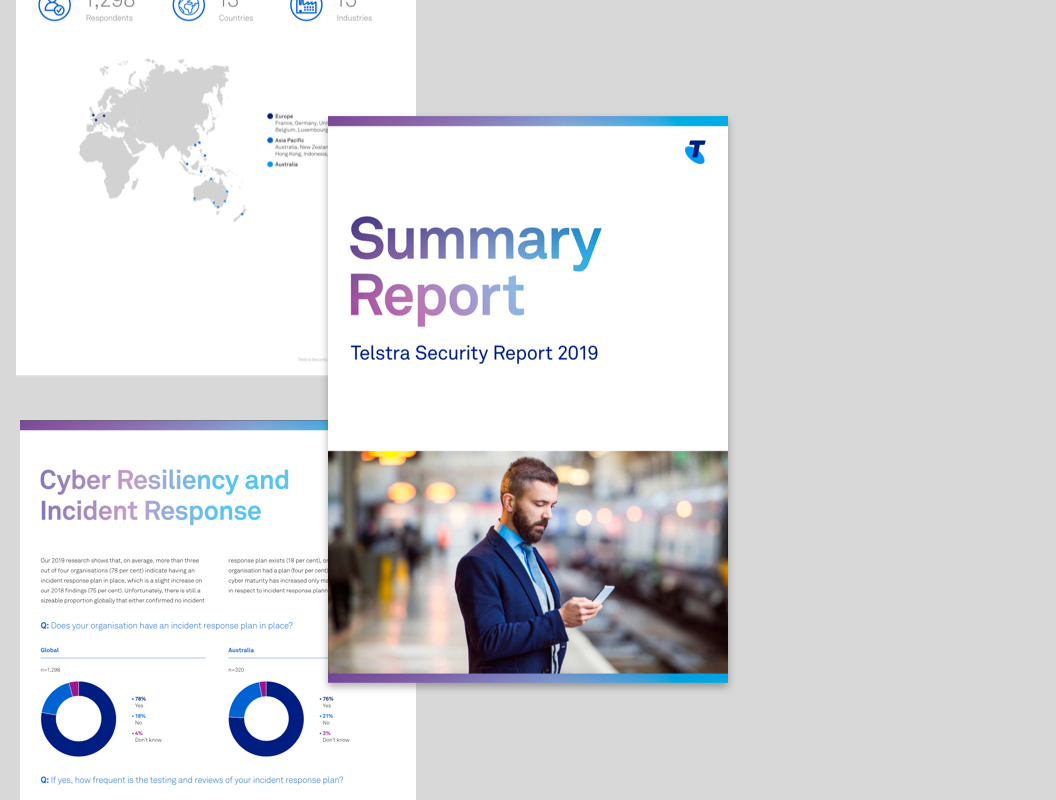Click the 4% Don't know legend entry
The image size is (1056, 800).
146,736
